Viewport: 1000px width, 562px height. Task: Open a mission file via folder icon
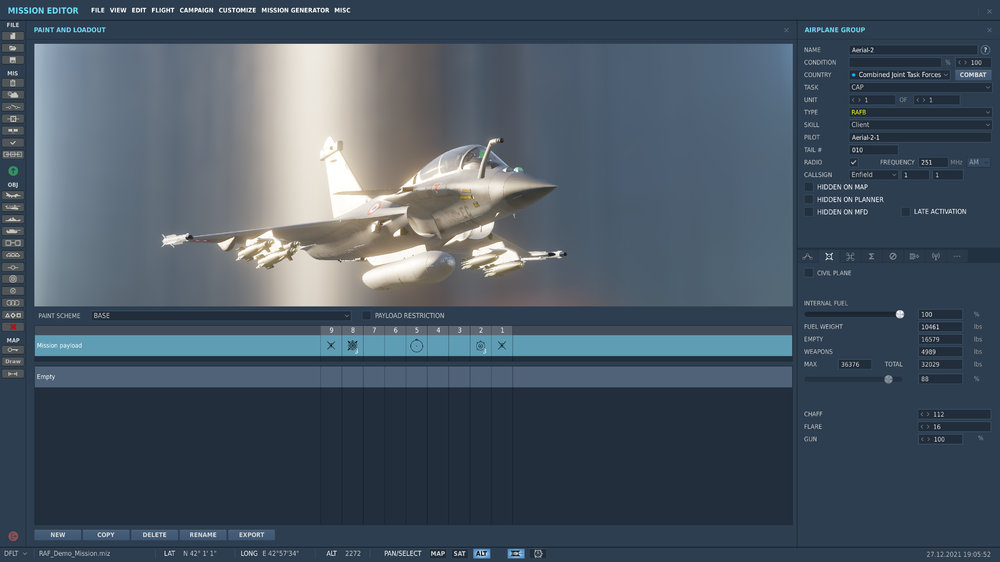point(13,48)
